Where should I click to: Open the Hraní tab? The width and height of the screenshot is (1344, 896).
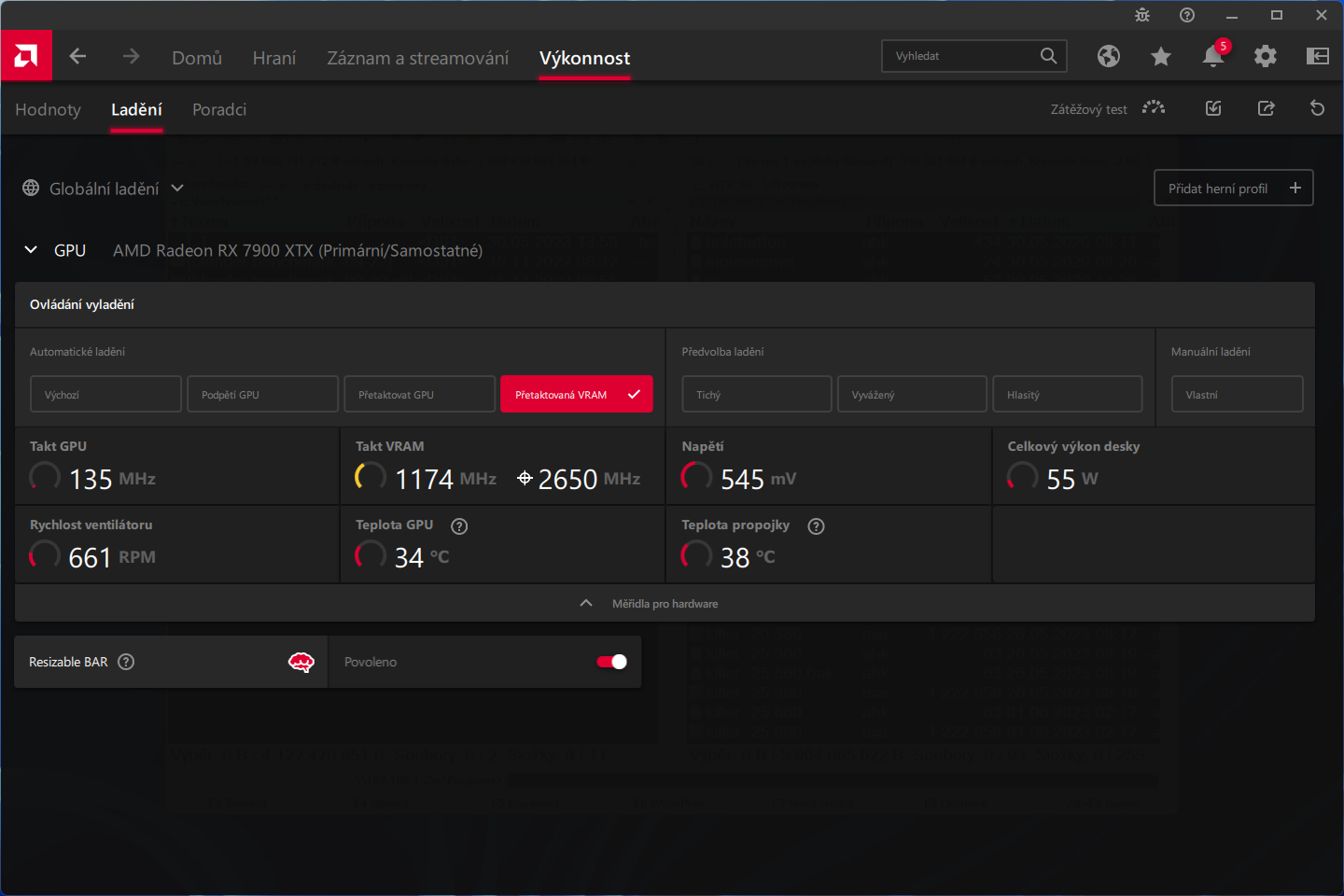click(274, 58)
